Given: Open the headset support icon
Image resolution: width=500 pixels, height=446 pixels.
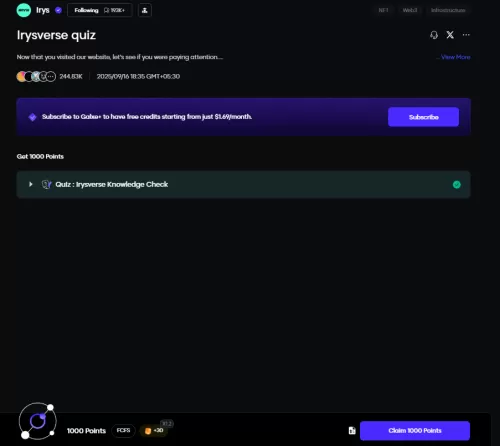Looking at the screenshot, I should coord(434,35).
